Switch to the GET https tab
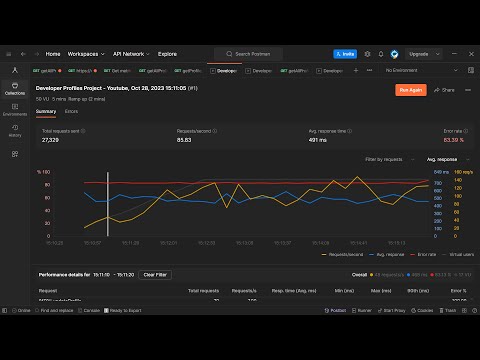The width and height of the screenshot is (480, 360). pyautogui.click(x=82, y=71)
